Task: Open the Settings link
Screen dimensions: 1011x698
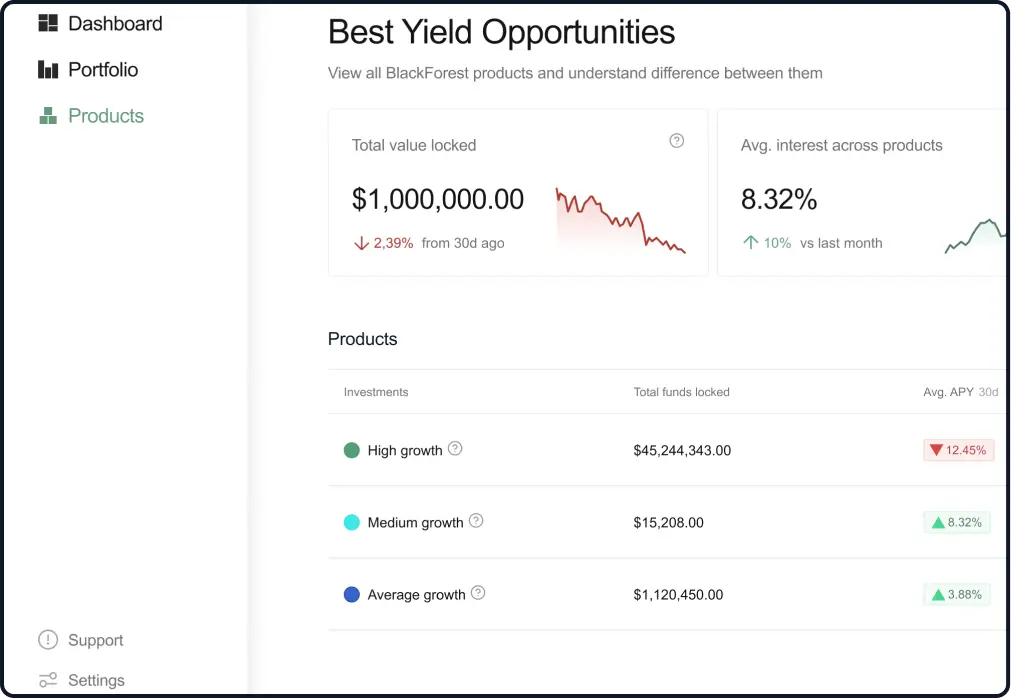Action: coord(96,680)
